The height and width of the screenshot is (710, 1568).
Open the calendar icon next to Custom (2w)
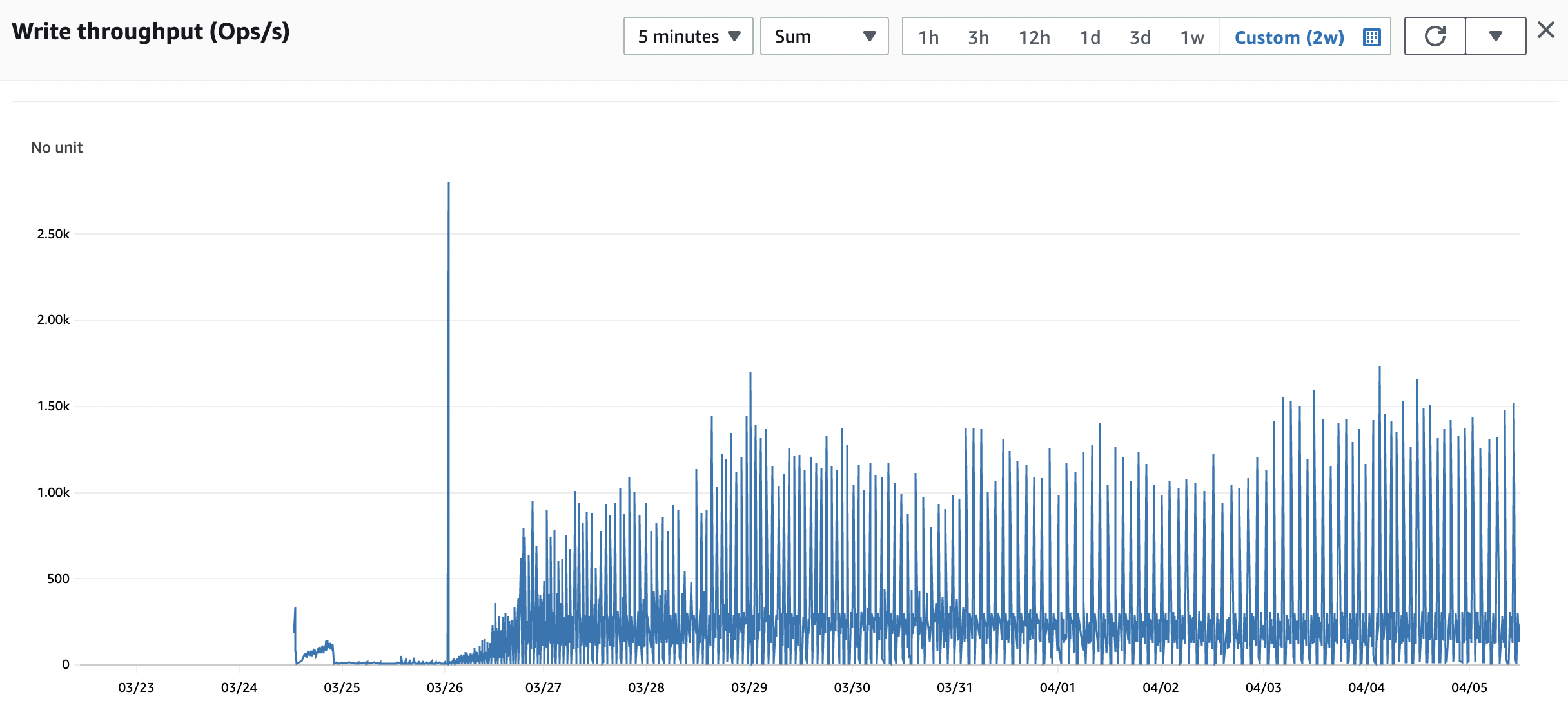(x=1372, y=37)
